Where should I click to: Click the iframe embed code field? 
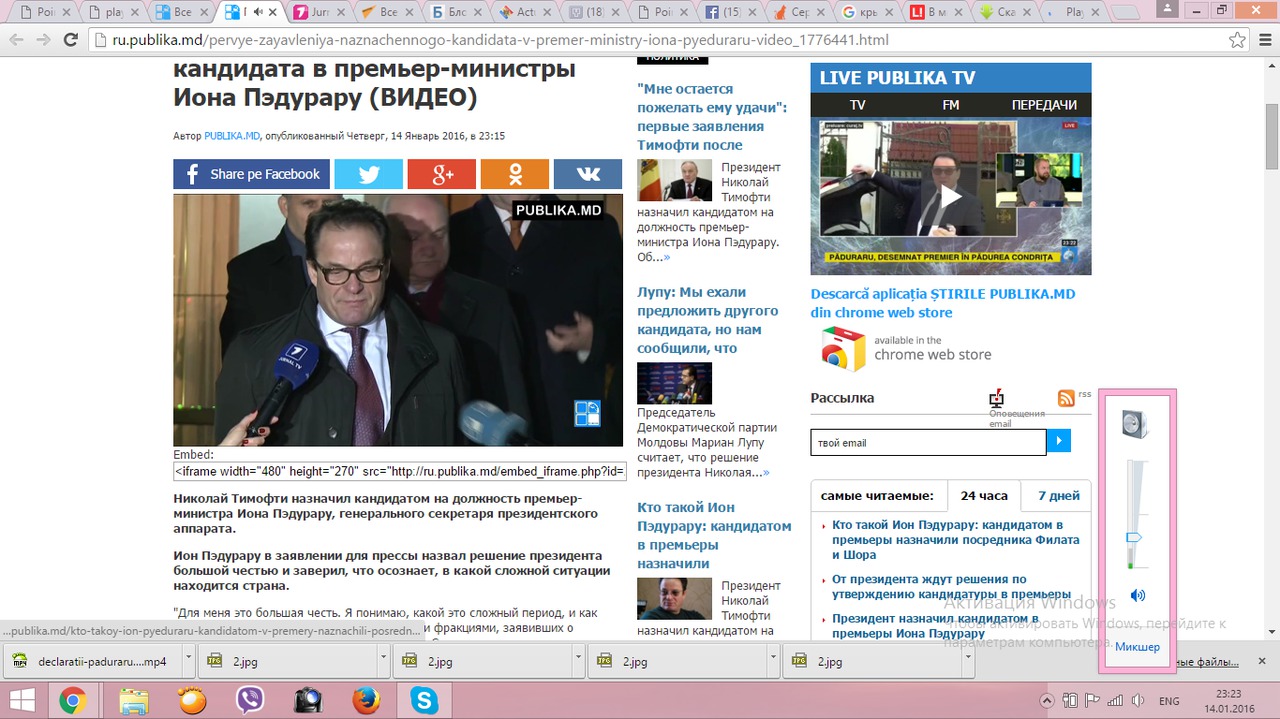tap(400, 471)
